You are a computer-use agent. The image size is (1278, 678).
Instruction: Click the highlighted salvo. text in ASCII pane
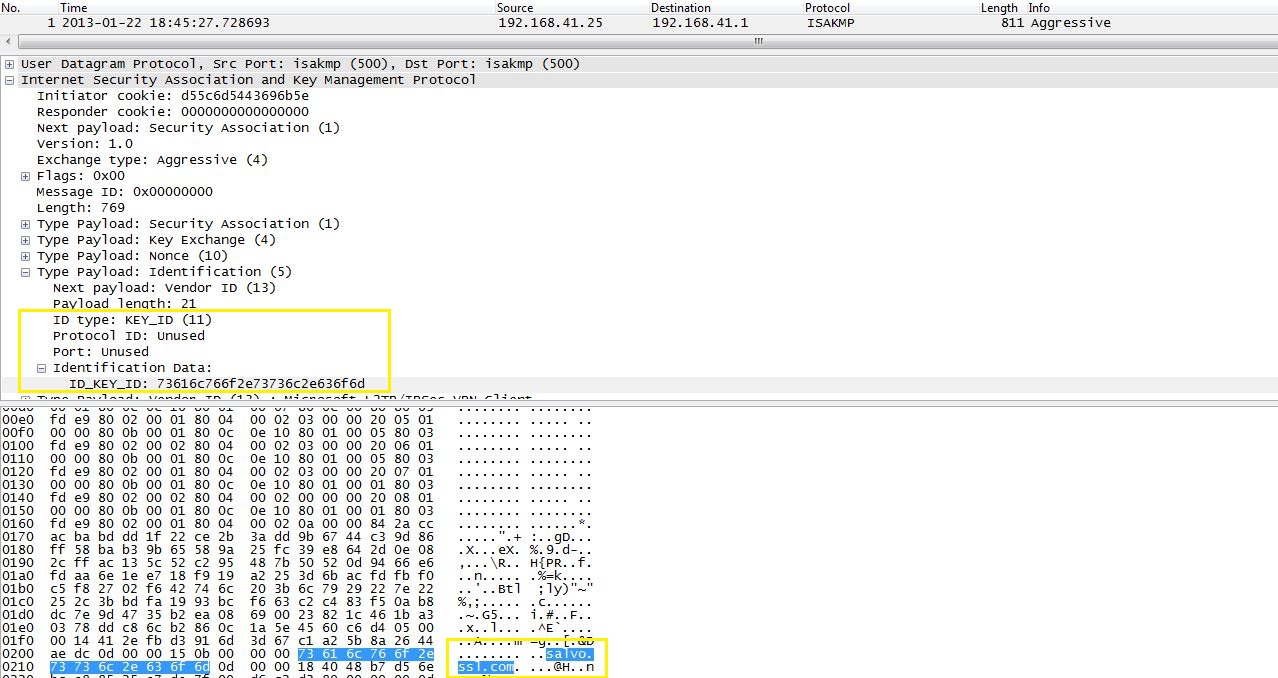point(568,653)
